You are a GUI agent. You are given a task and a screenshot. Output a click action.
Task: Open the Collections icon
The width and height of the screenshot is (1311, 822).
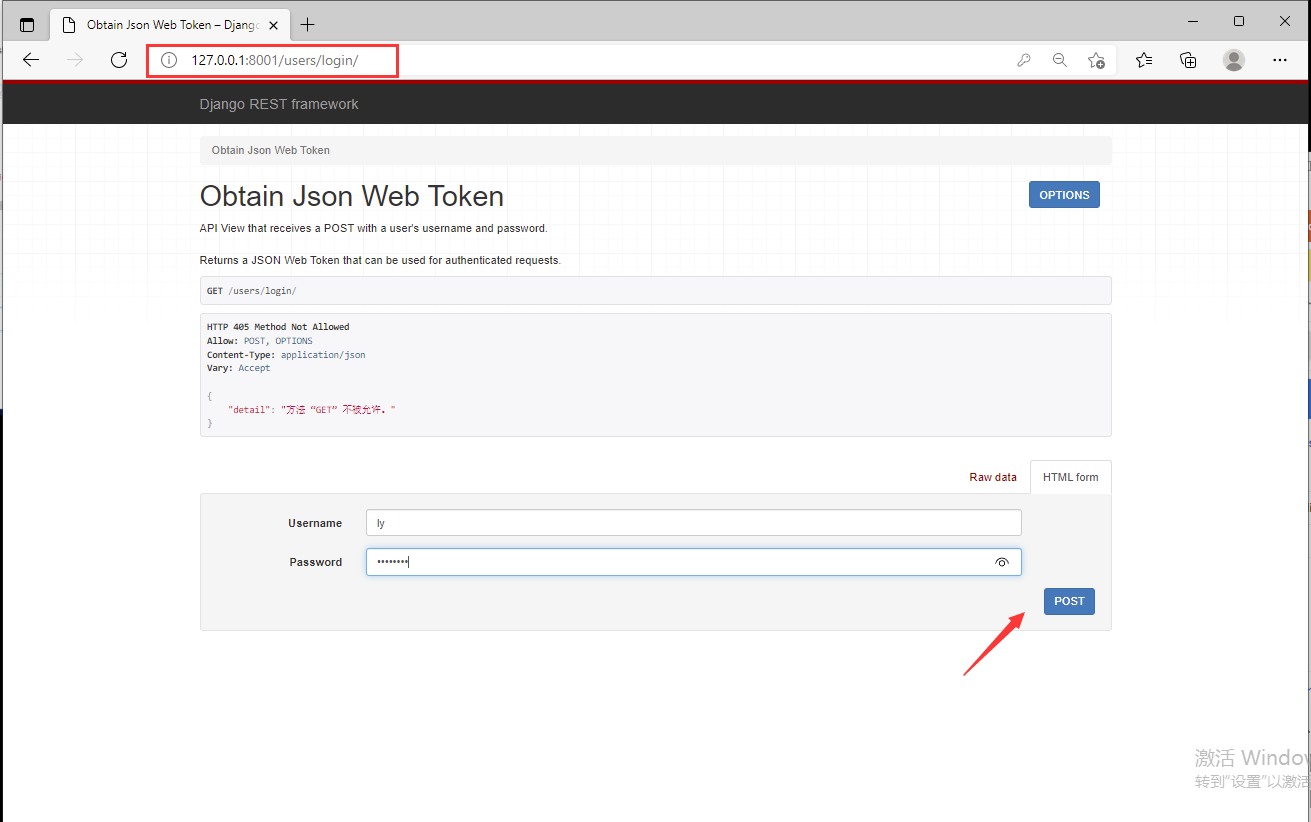(1188, 60)
